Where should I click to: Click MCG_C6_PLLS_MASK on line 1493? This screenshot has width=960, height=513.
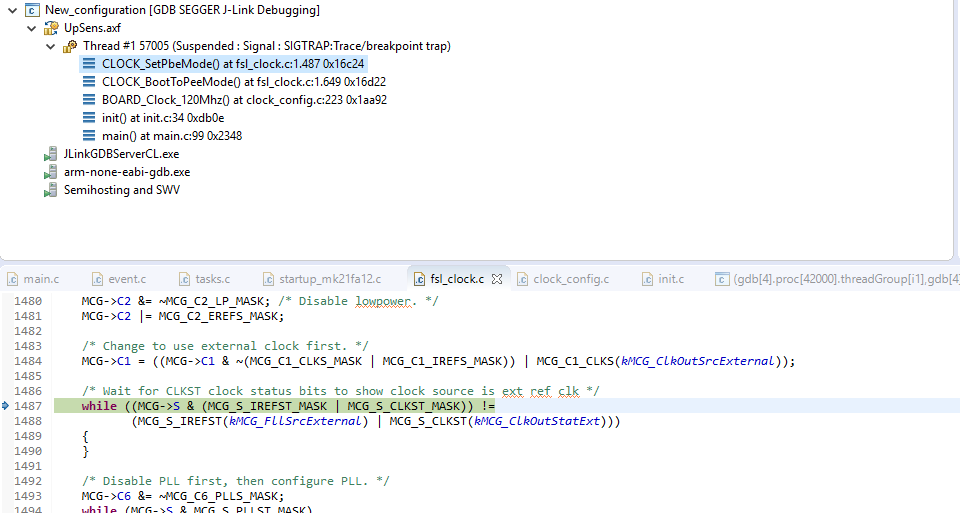pos(217,496)
